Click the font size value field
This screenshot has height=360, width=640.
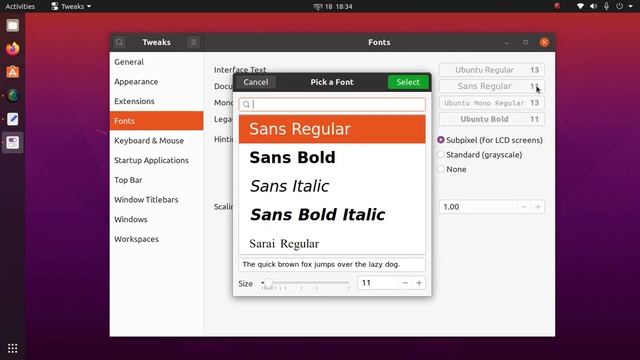coord(378,283)
